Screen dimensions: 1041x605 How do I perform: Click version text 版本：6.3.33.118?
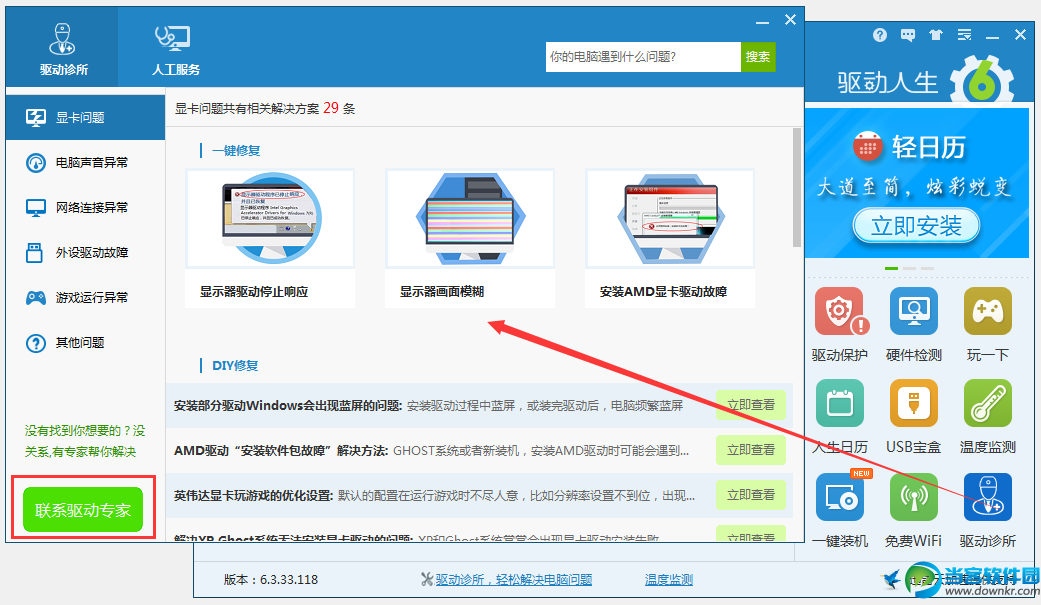271,580
